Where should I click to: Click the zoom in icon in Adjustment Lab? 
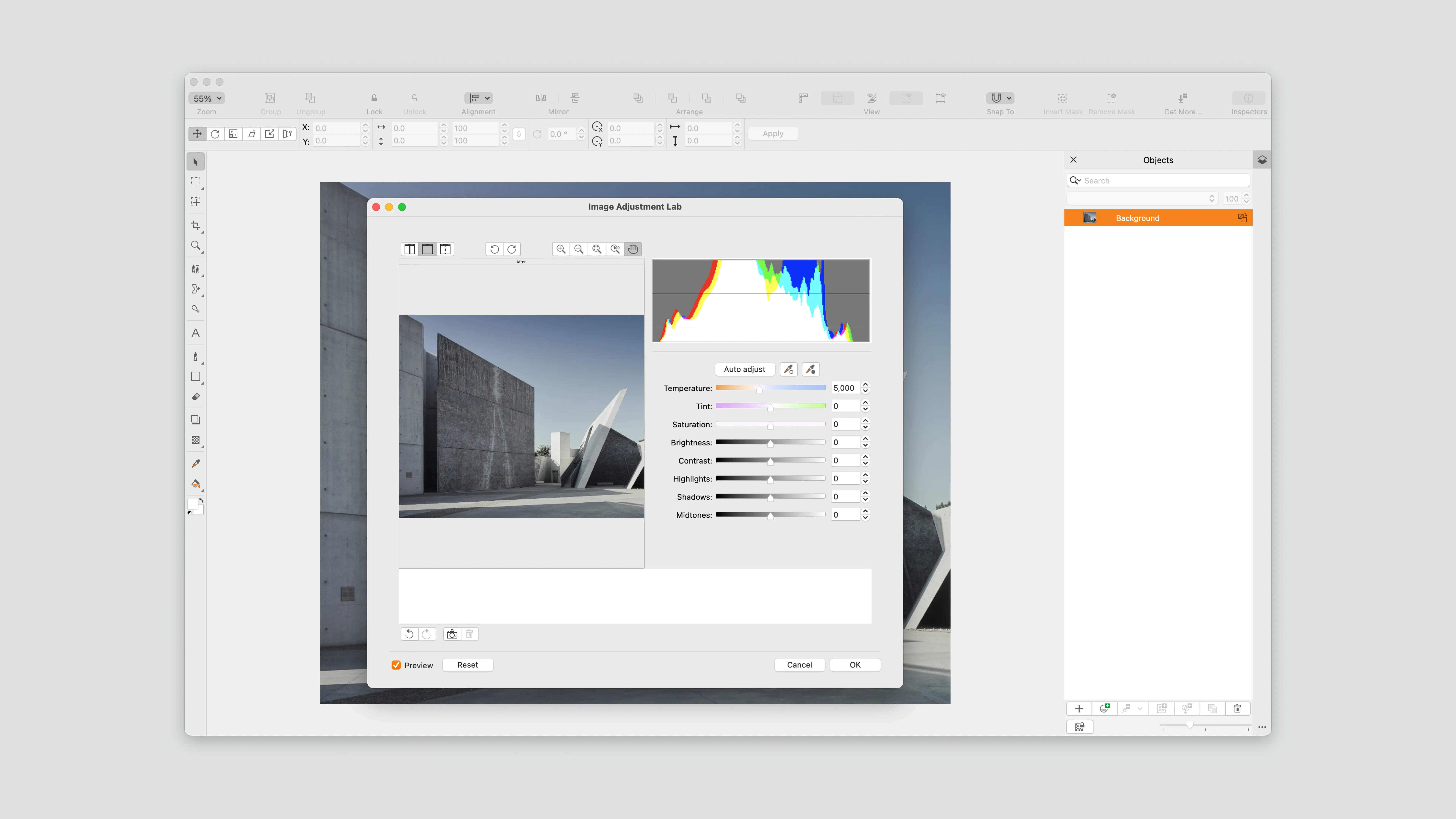[561, 249]
